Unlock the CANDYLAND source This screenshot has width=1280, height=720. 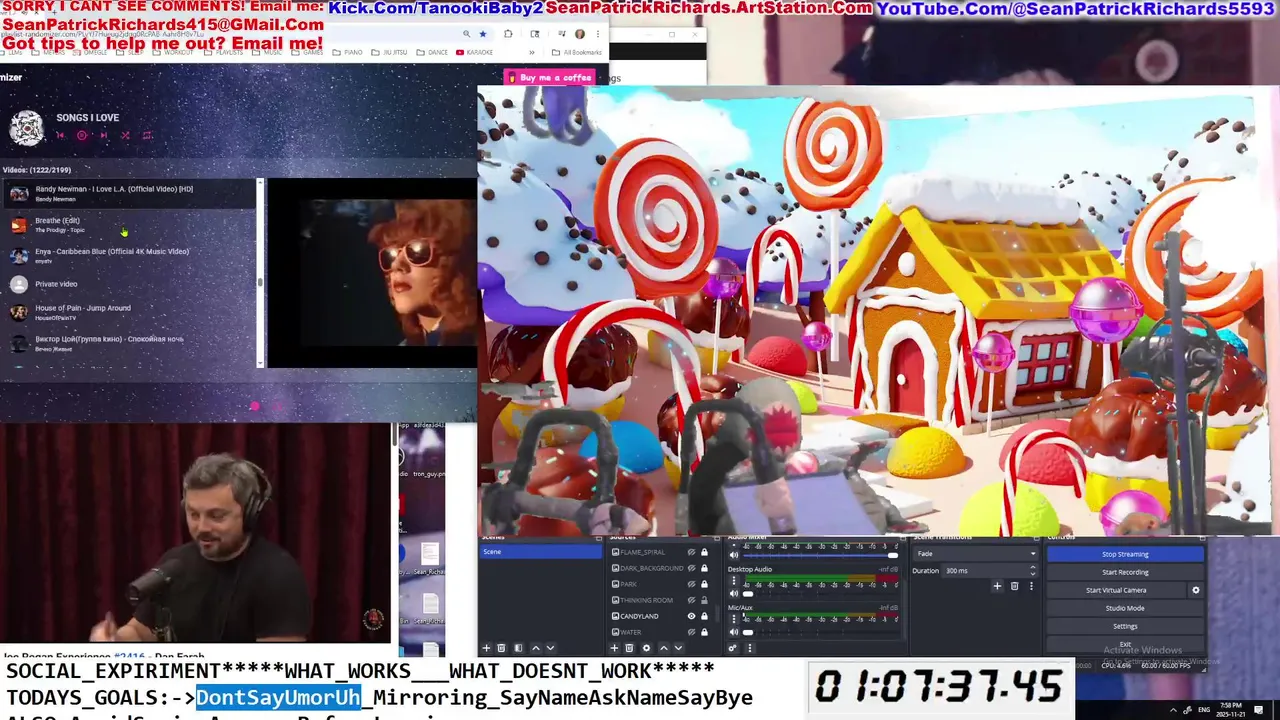(x=704, y=616)
